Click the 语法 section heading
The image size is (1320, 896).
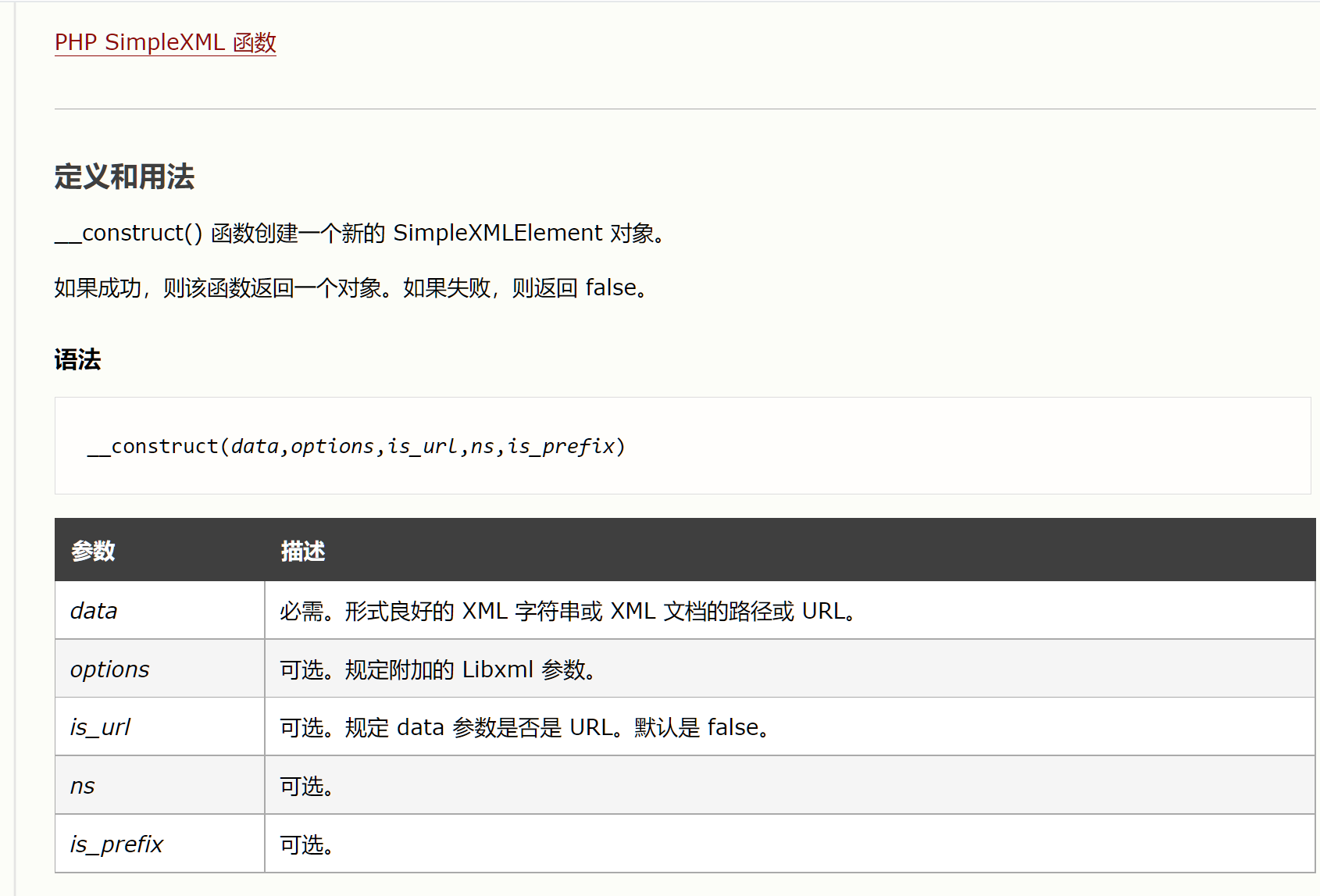pyautogui.click(x=77, y=359)
